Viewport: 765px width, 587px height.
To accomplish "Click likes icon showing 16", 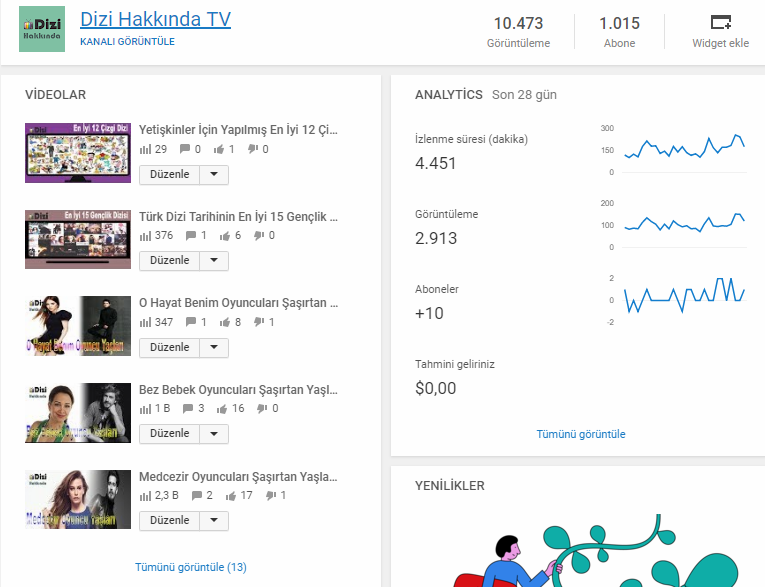I will (222, 409).
